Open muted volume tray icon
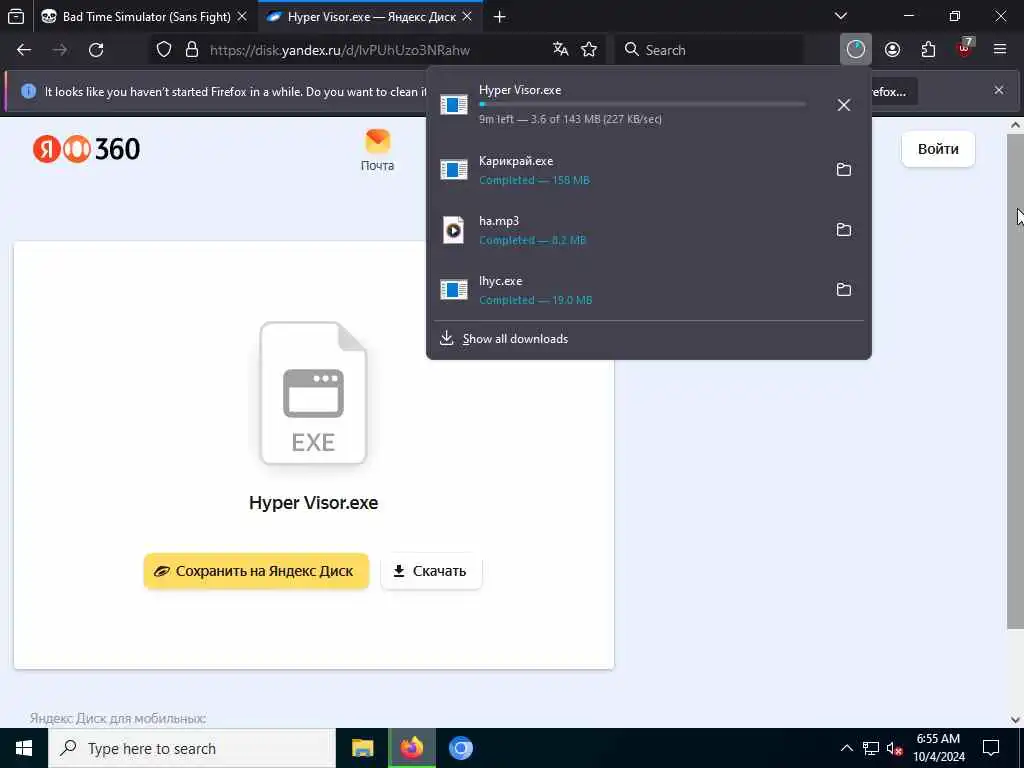The image size is (1024, 768). (895, 748)
